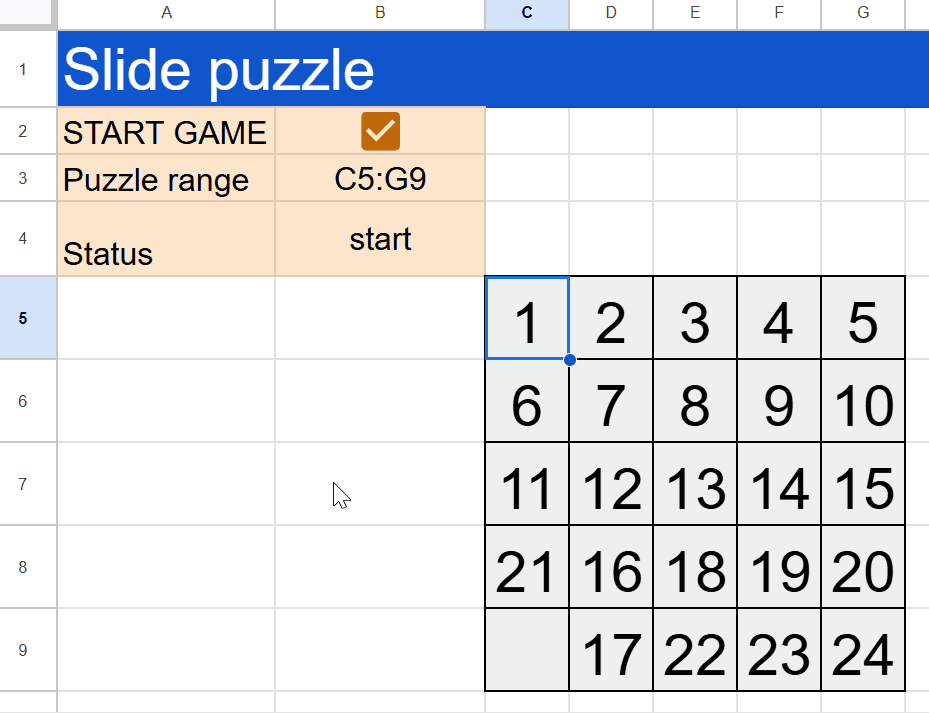The width and height of the screenshot is (929, 713).
Task: Click puzzle tile number 17
Action: click(610, 650)
